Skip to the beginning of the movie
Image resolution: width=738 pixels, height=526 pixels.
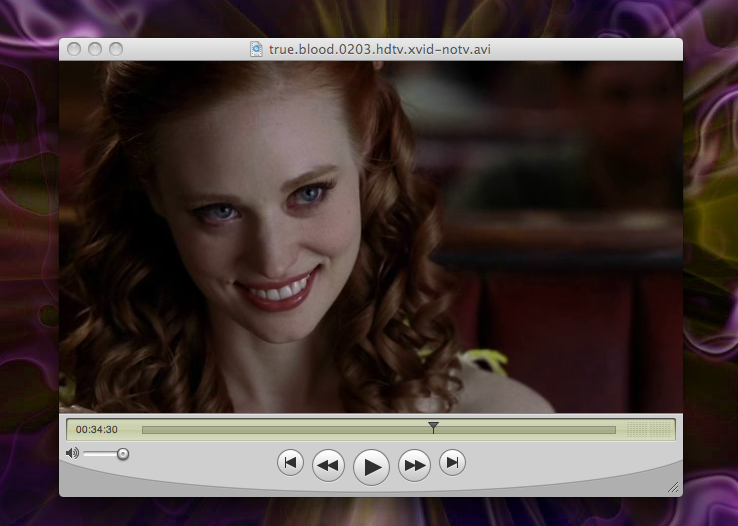pyautogui.click(x=290, y=462)
